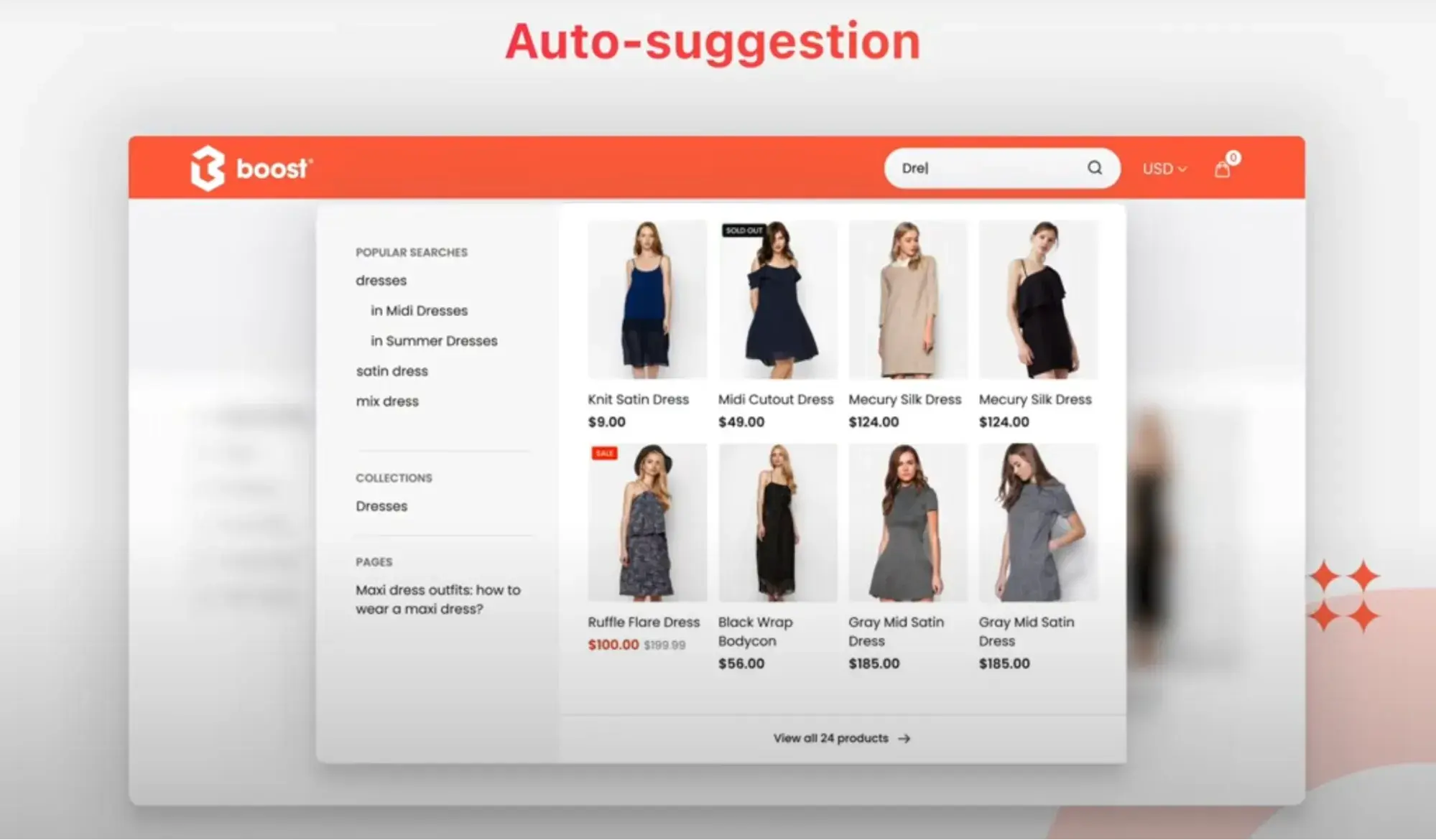Click the "Midi Cutout Dress" product title
This screenshot has height=840, width=1436.
776,399
